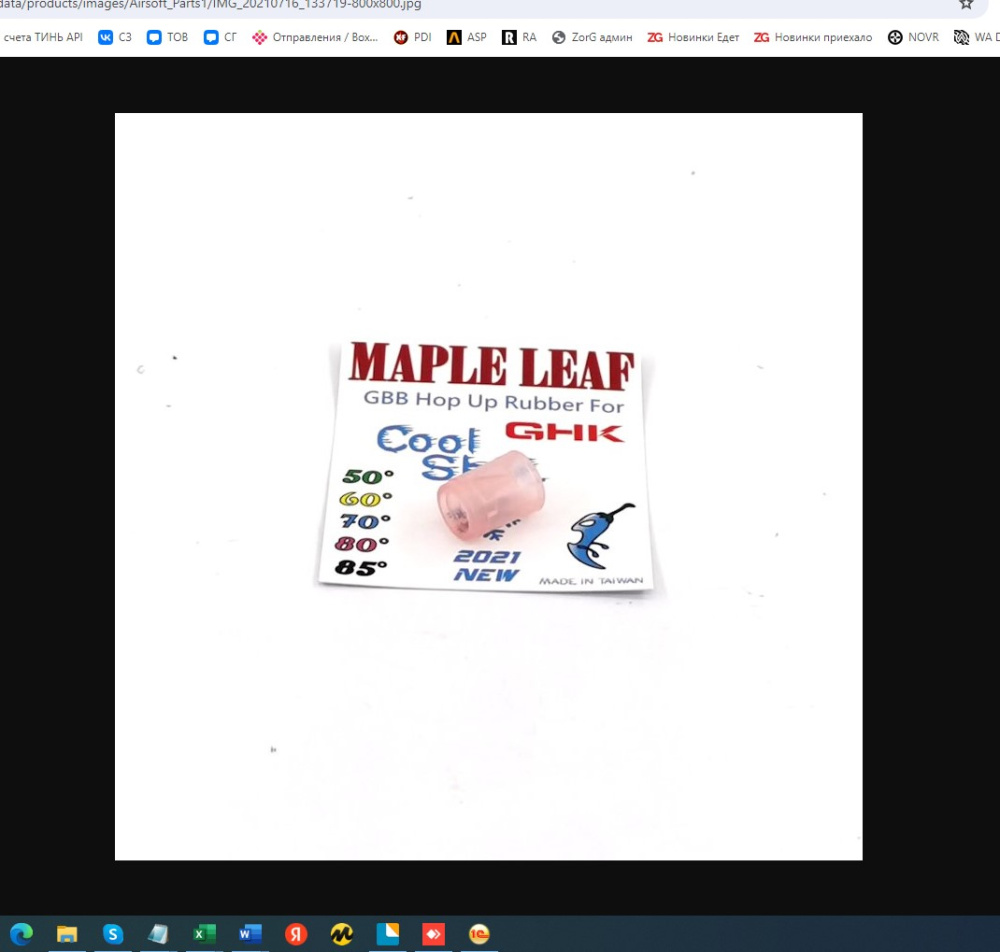Open the blue-orange document app in taskbar
1000x952 pixels.
[388, 934]
